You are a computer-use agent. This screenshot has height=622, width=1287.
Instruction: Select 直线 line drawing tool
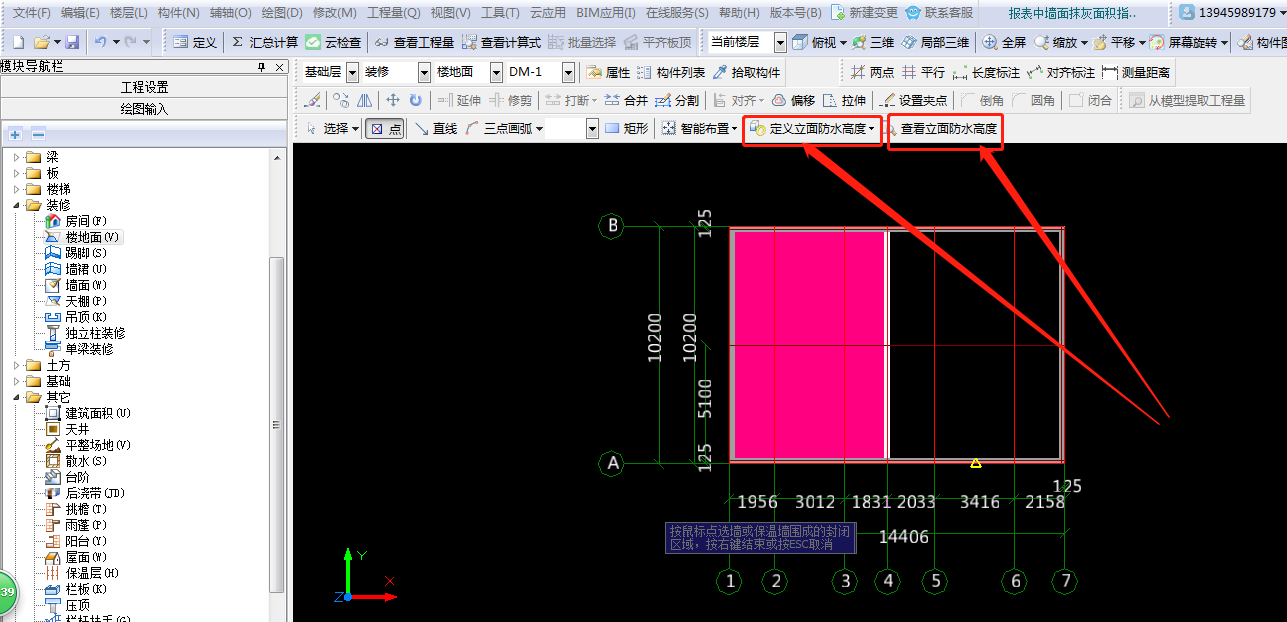pos(436,128)
